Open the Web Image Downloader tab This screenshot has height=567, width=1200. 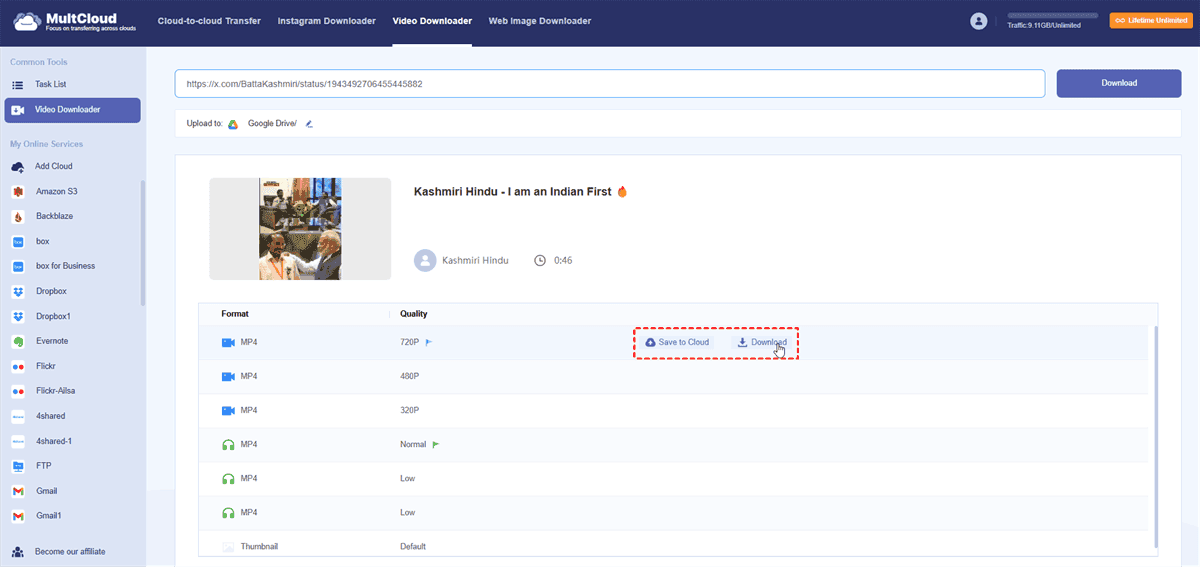click(x=539, y=21)
